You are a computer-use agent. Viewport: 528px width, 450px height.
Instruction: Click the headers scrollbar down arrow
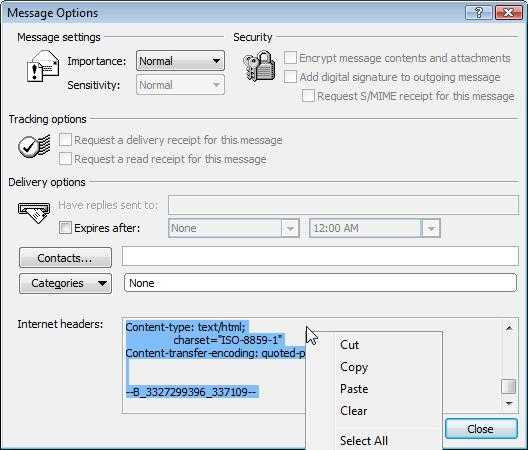(x=509, y=403)
